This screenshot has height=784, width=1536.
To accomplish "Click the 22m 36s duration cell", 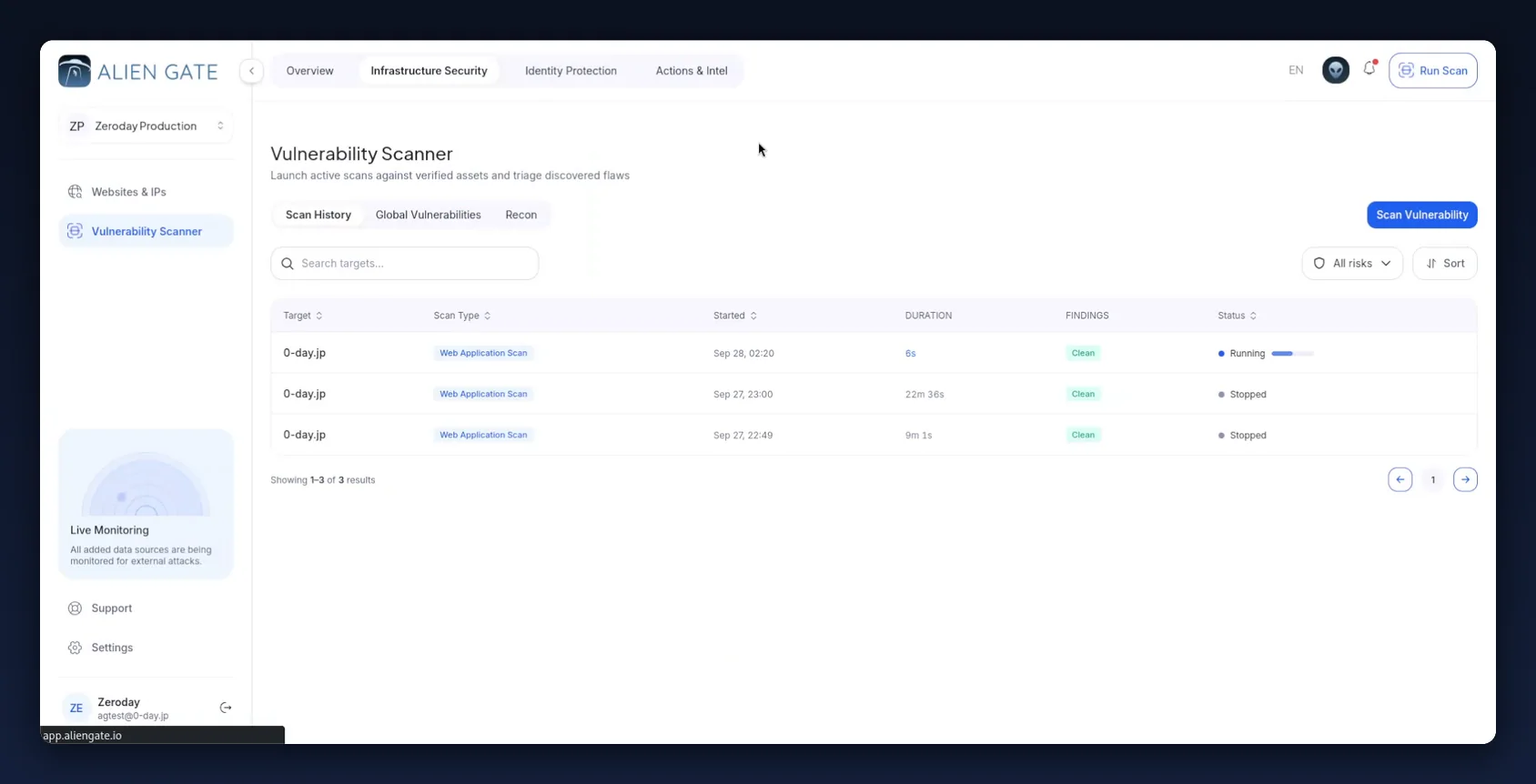I will (925, 394).
